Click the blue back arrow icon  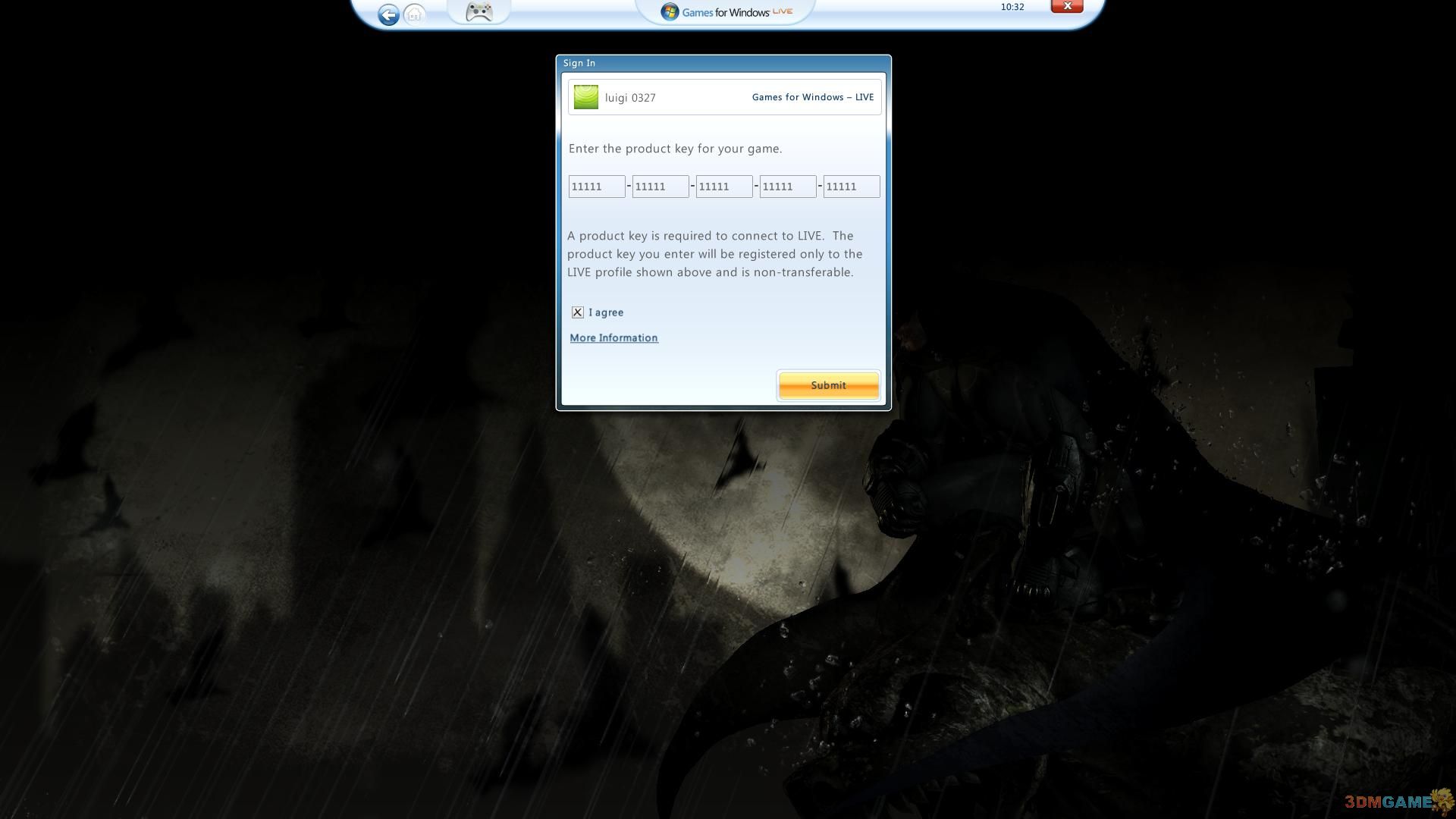click(x=388, y=14)
